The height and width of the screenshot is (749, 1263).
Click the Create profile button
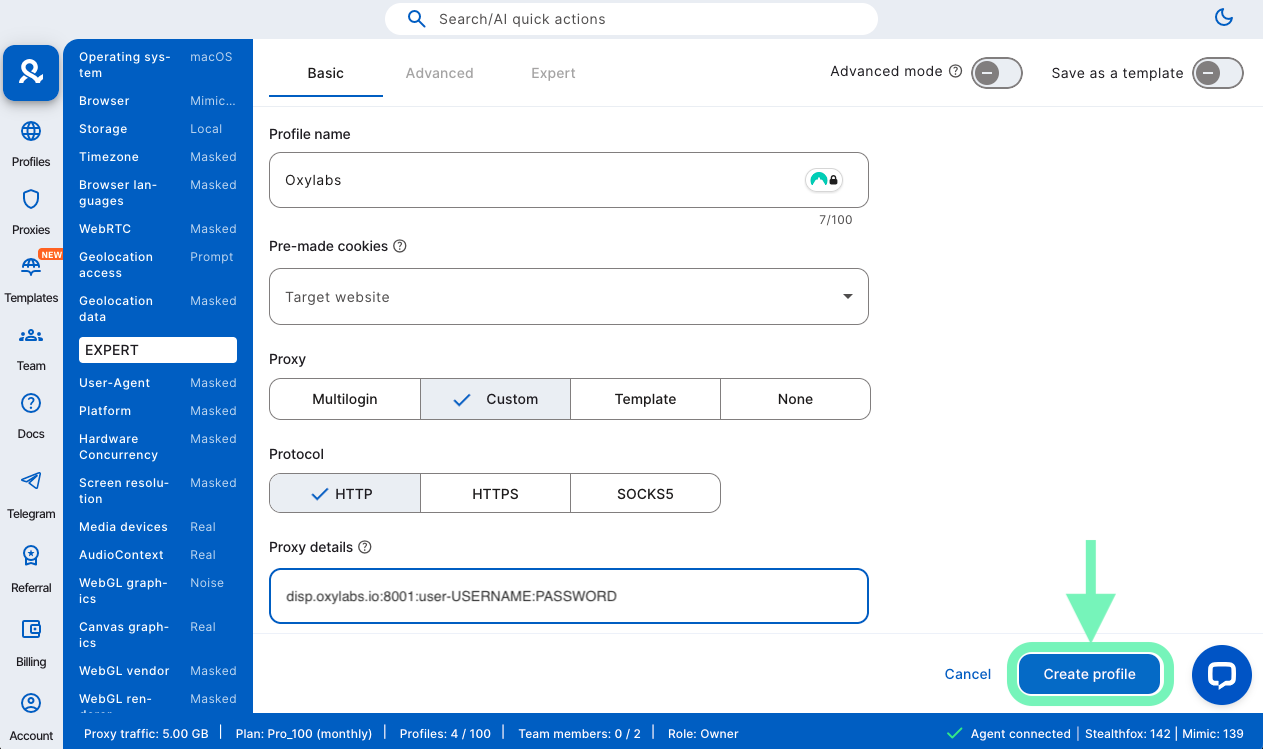coord(1089,674)
